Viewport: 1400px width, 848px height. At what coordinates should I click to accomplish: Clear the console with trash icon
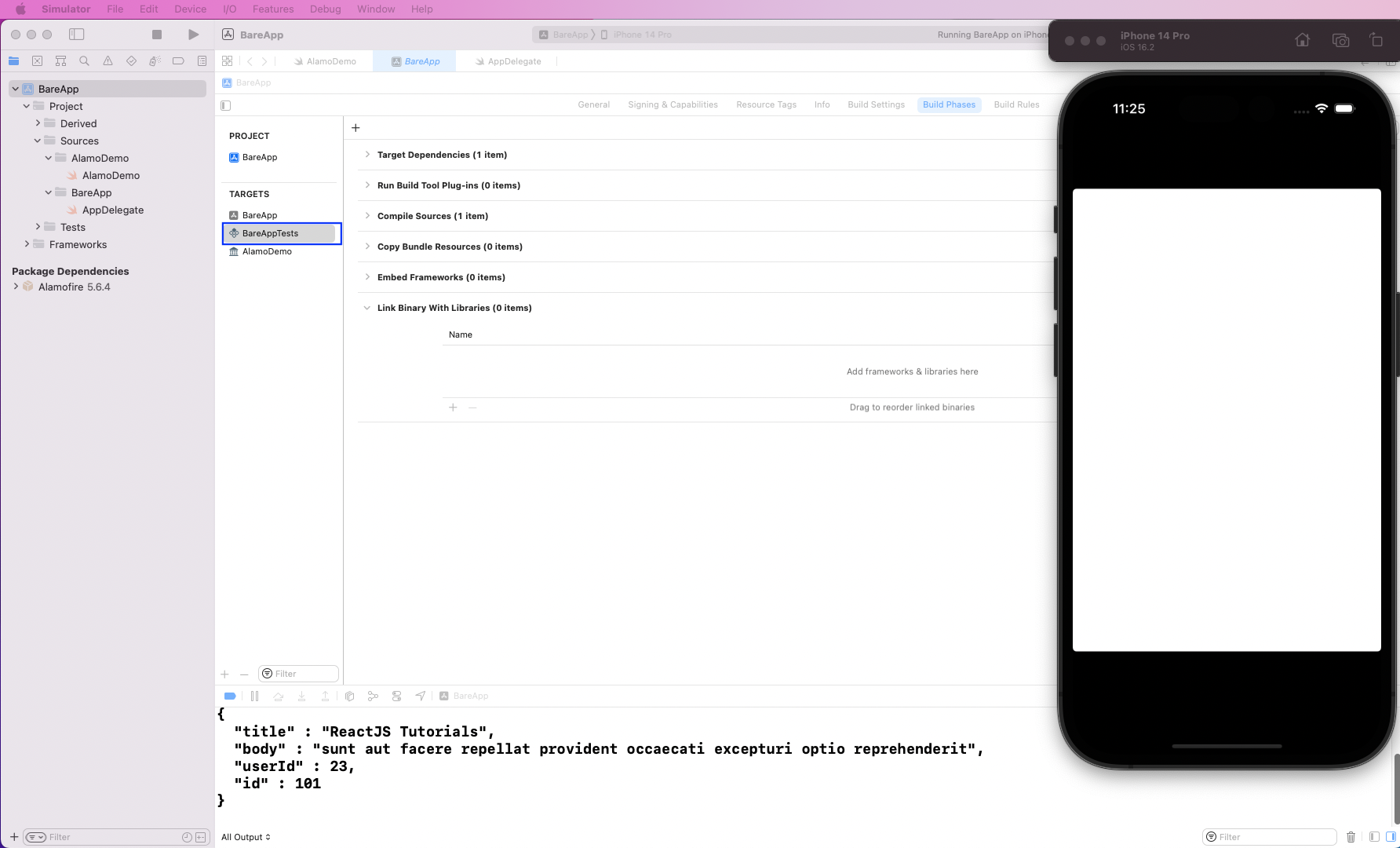click(1351, 837)
